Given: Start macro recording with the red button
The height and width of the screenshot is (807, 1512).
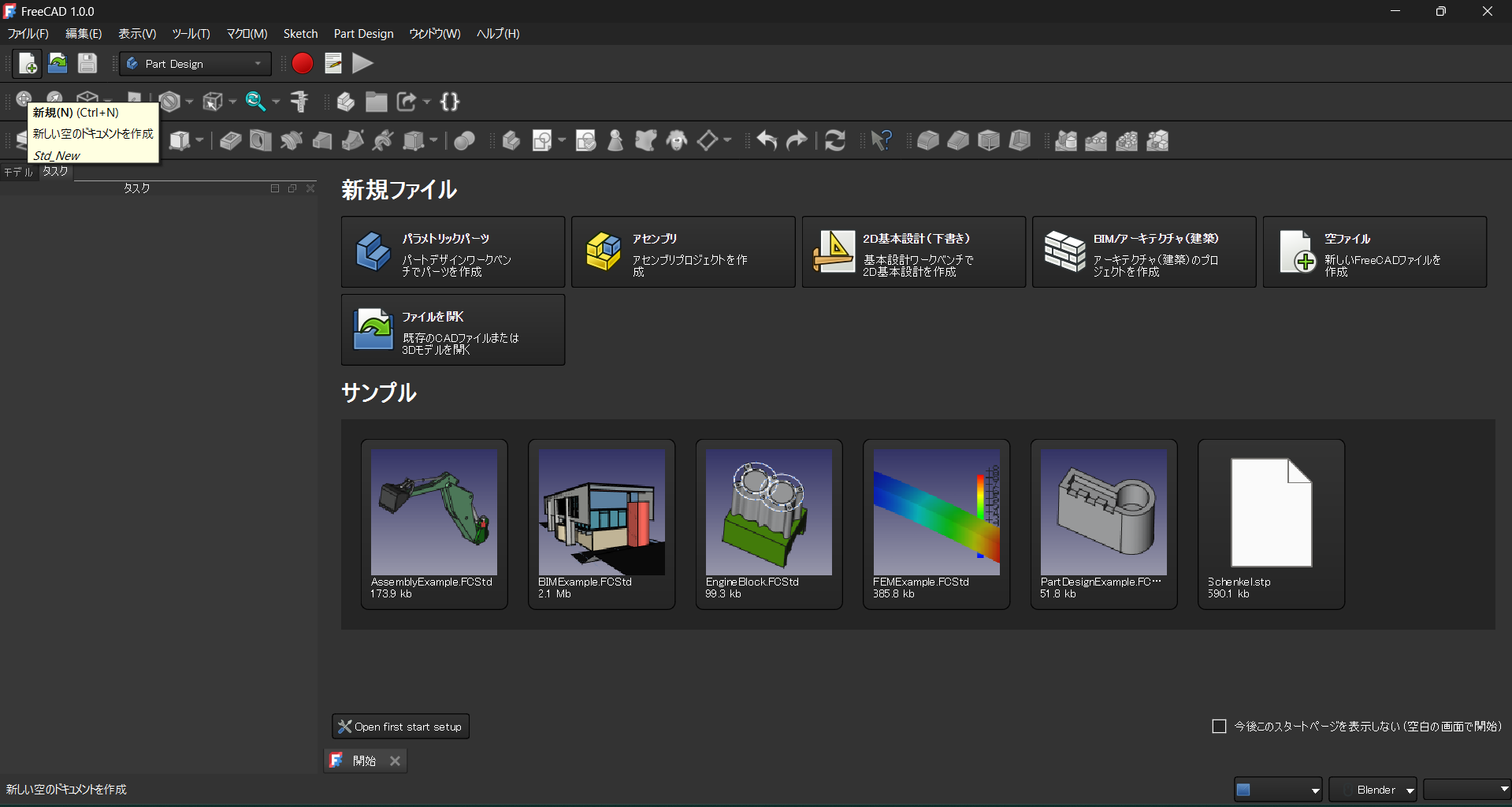Looking at the screenshot, I should (x=303, y=63).
